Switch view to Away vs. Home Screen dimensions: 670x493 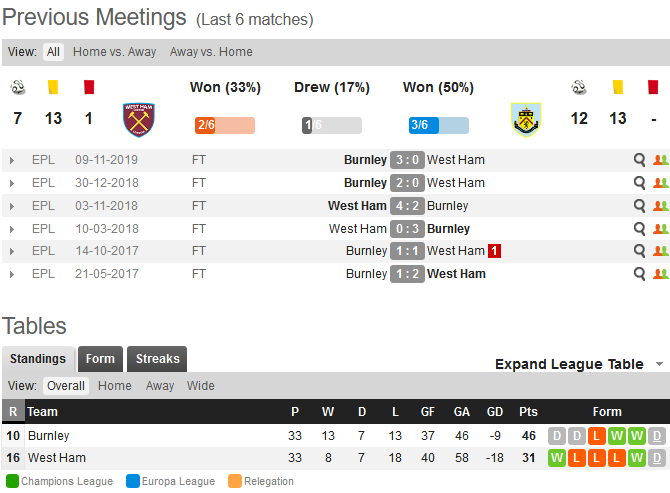[x=211, y=52]
